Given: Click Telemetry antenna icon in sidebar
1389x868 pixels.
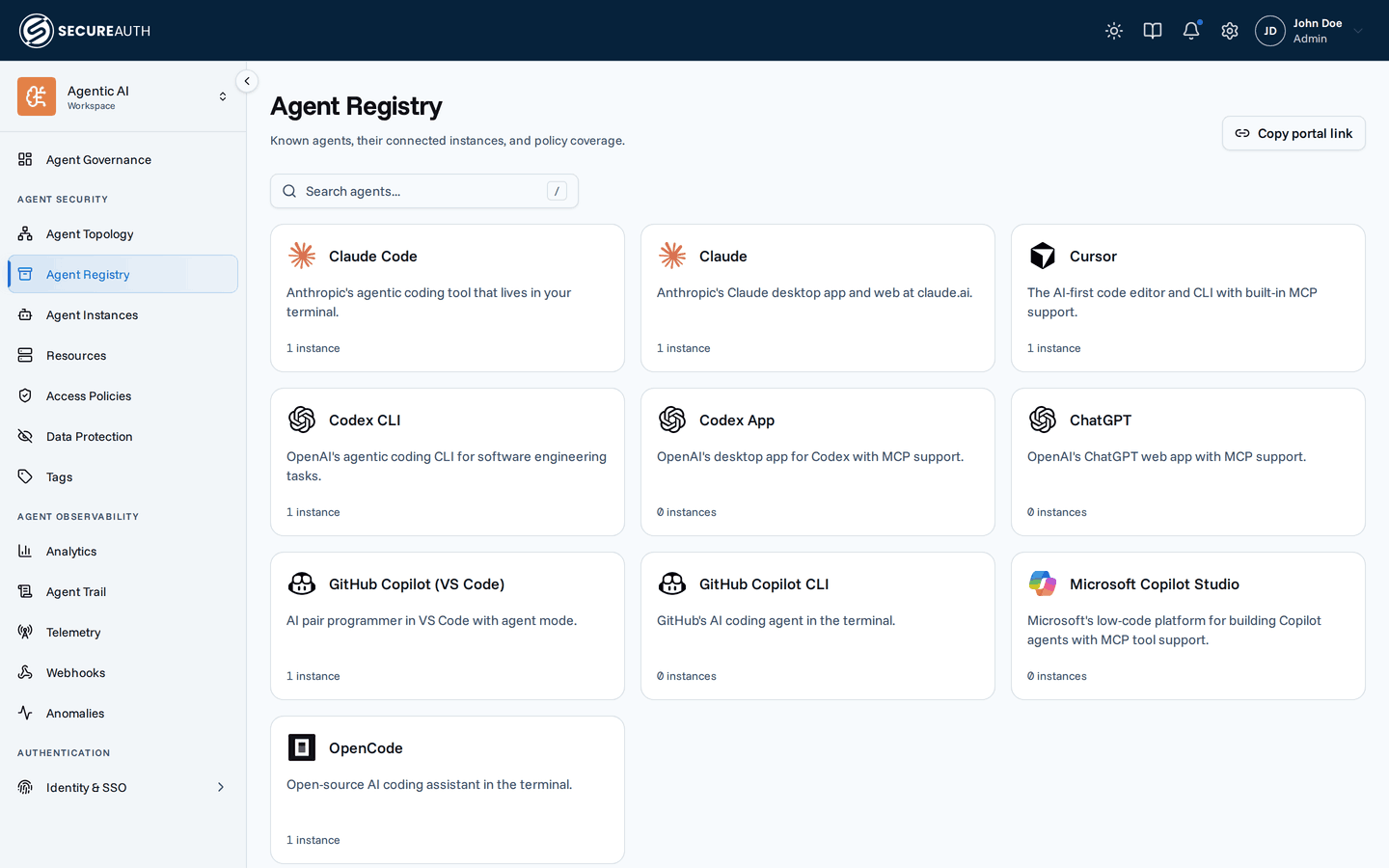Looking at the screenshot, I should coord(25,632).
